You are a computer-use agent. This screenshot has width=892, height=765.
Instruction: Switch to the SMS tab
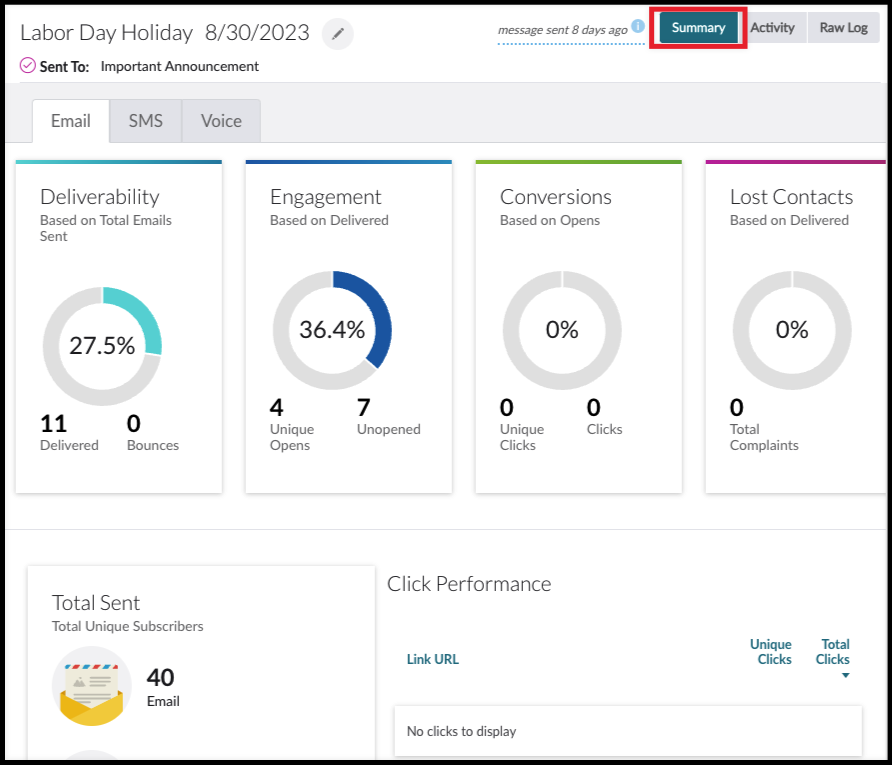[146, 121]
